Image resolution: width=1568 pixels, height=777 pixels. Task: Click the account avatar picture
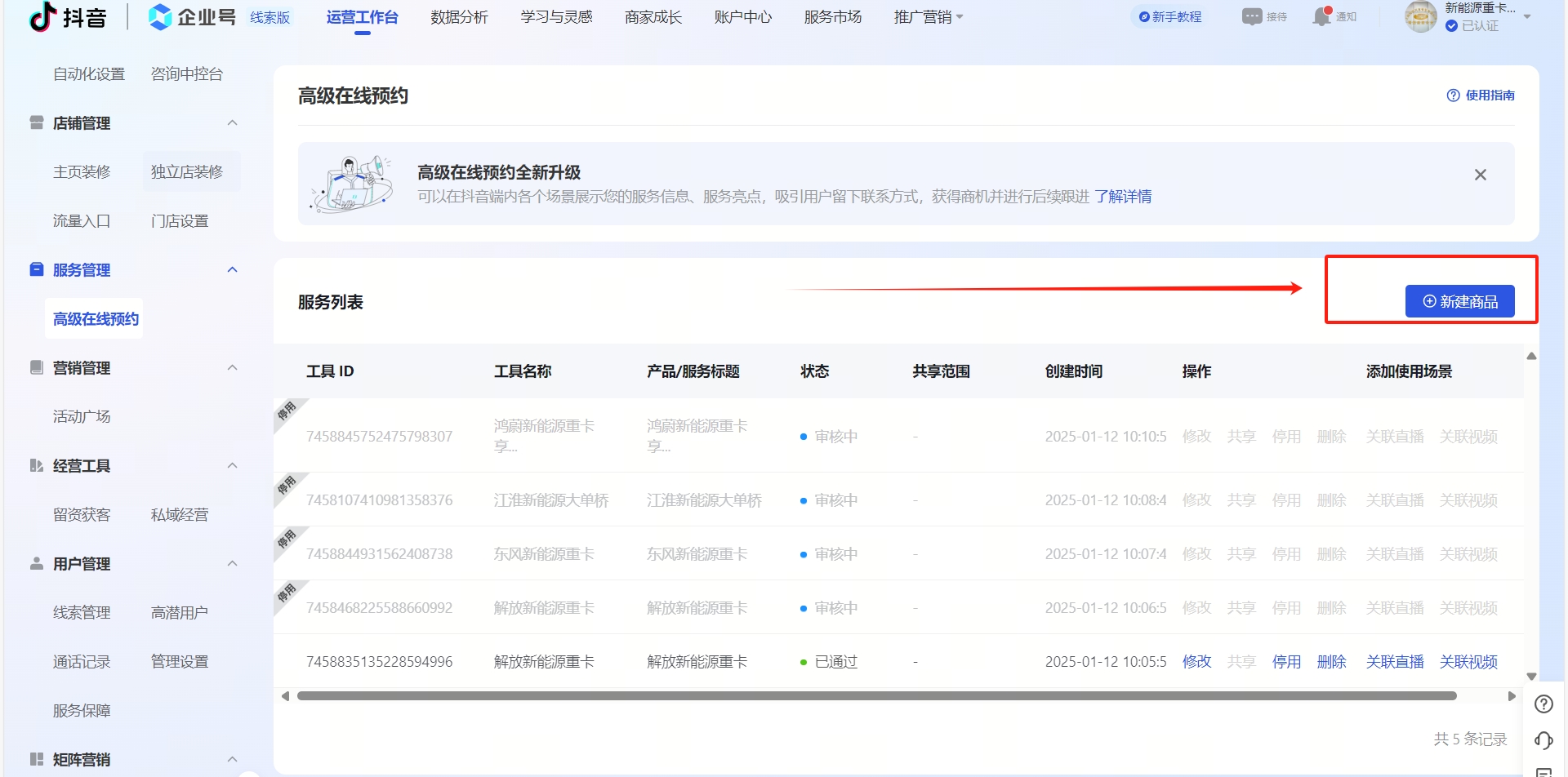coord(1421,16)
